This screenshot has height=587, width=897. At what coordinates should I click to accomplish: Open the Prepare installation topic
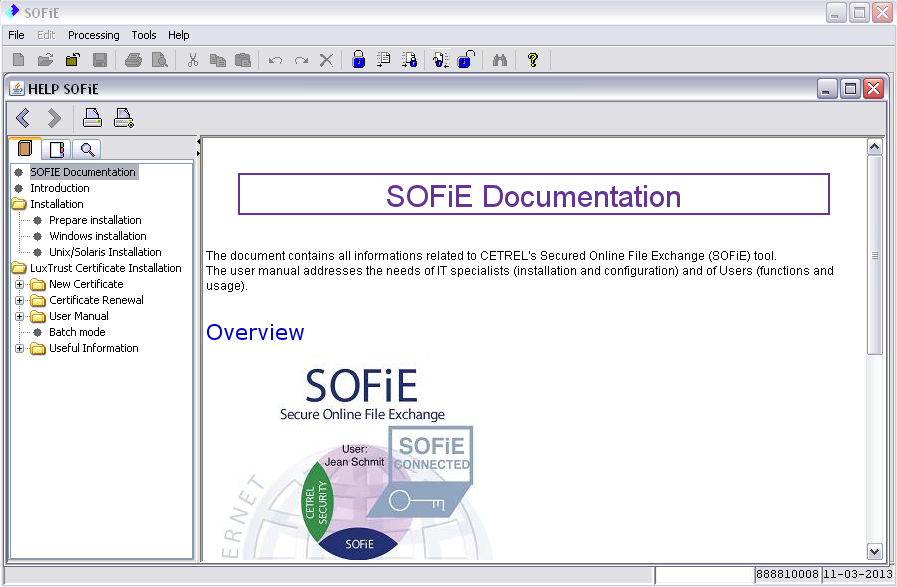coord(95,220)
